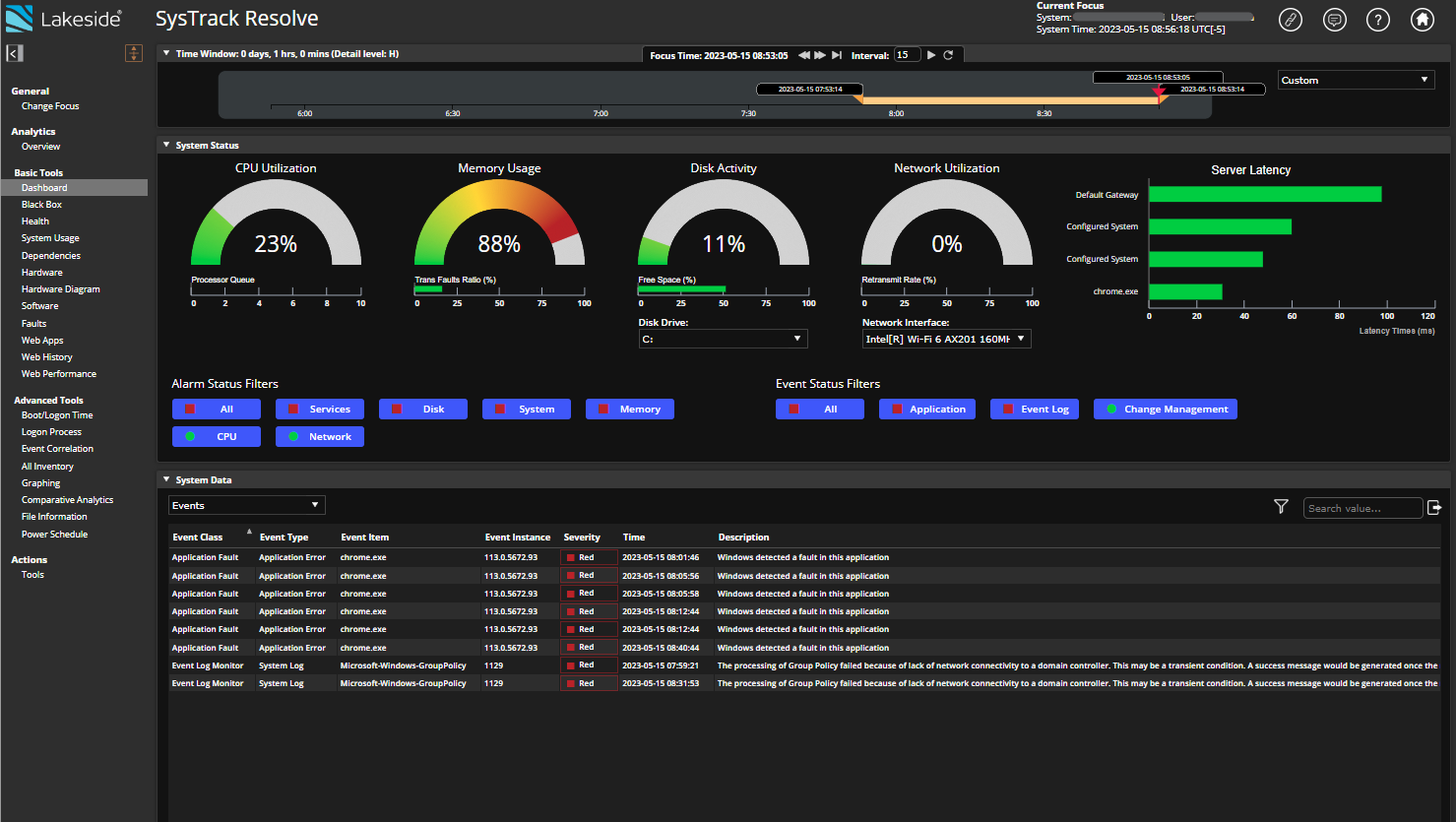
Task: Refresh the focus time with reload icon
Action: pyautogui.click(x=948, y=55)
